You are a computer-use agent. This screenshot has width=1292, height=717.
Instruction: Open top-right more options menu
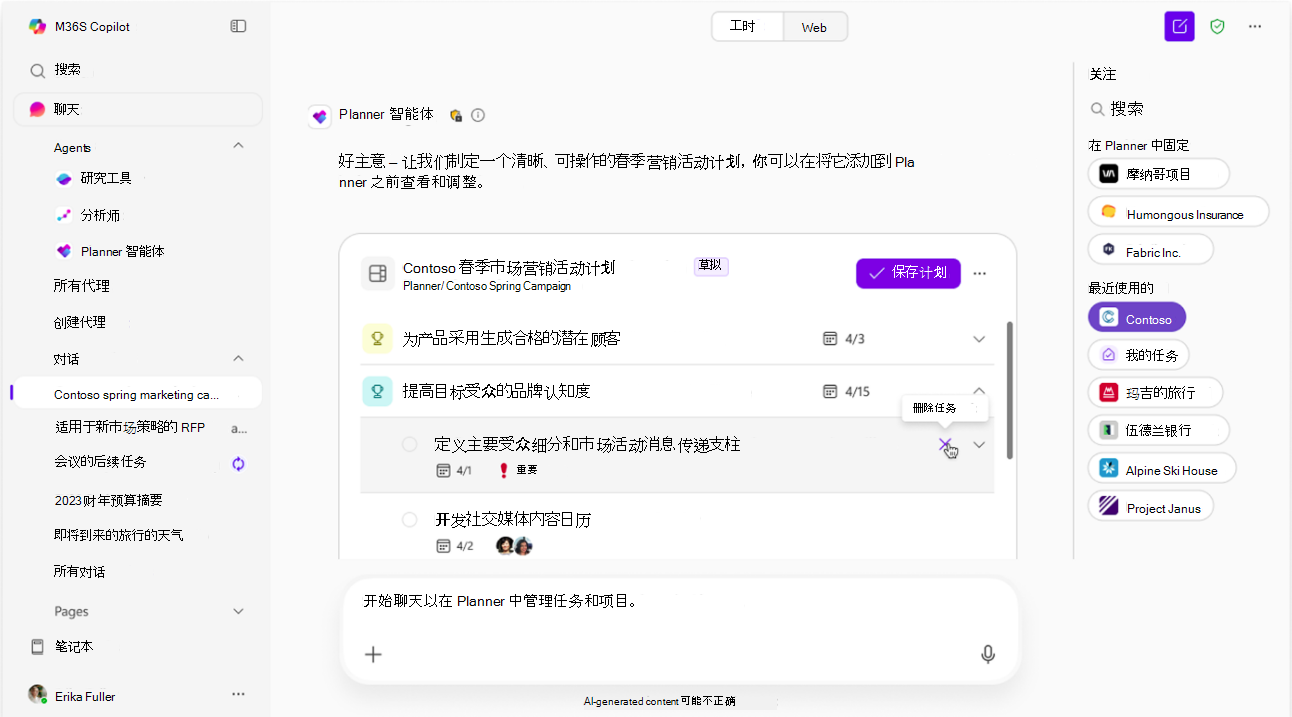click(1255, 26)
